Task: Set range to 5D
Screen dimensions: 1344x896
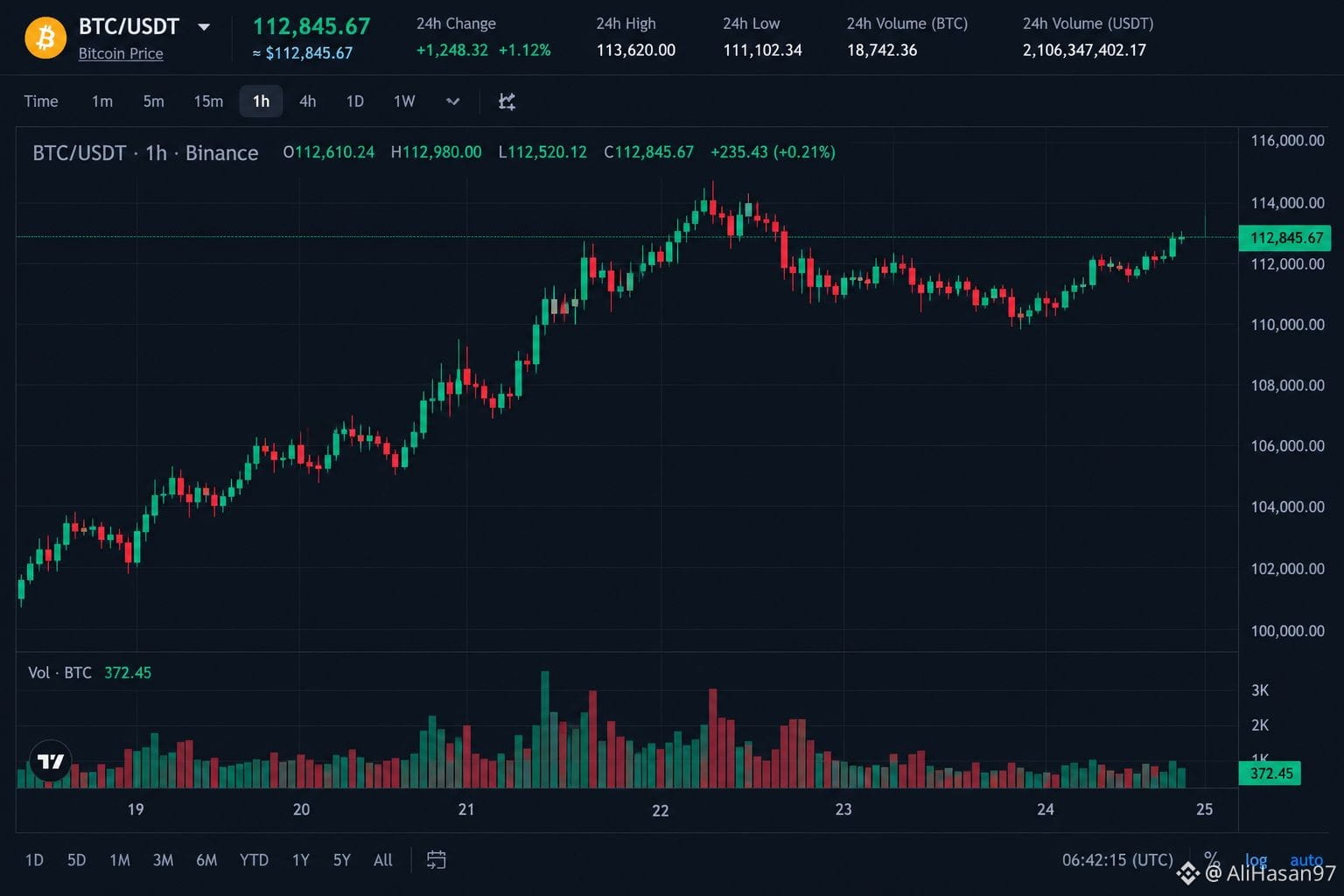Action: pyautogui.click(x=77, y=860)
